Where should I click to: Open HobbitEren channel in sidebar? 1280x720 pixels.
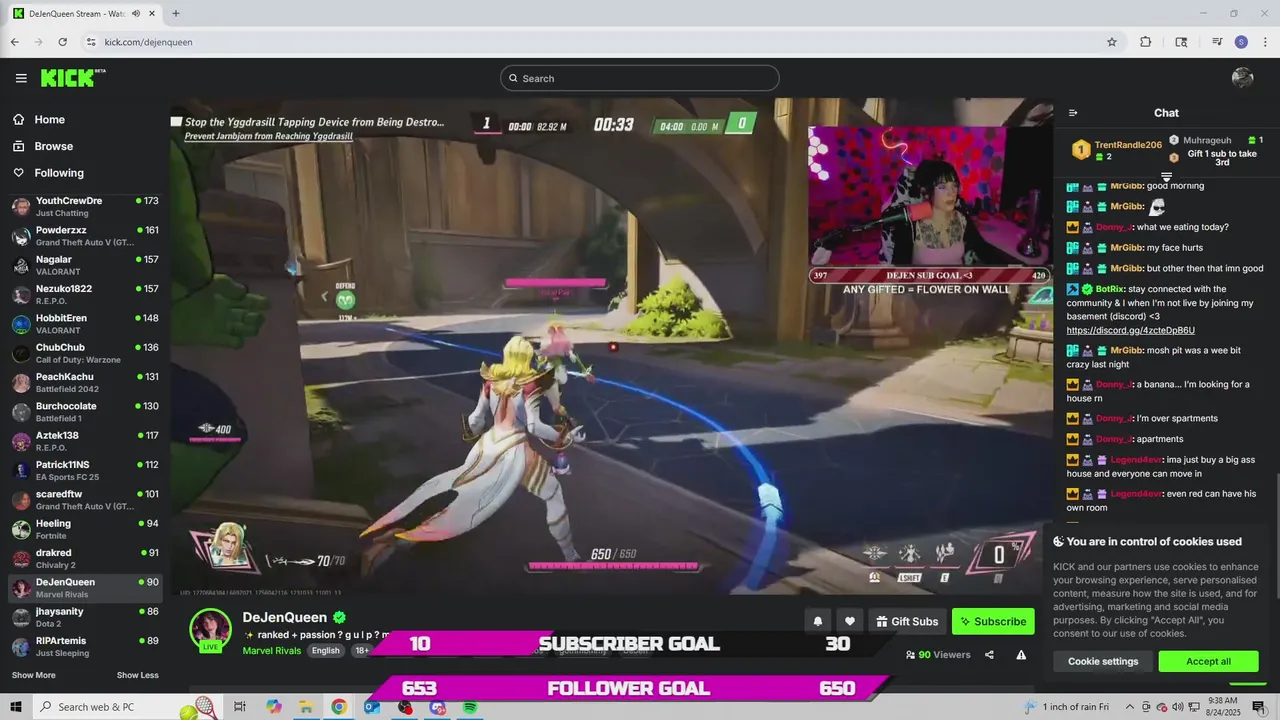[85, 324]
